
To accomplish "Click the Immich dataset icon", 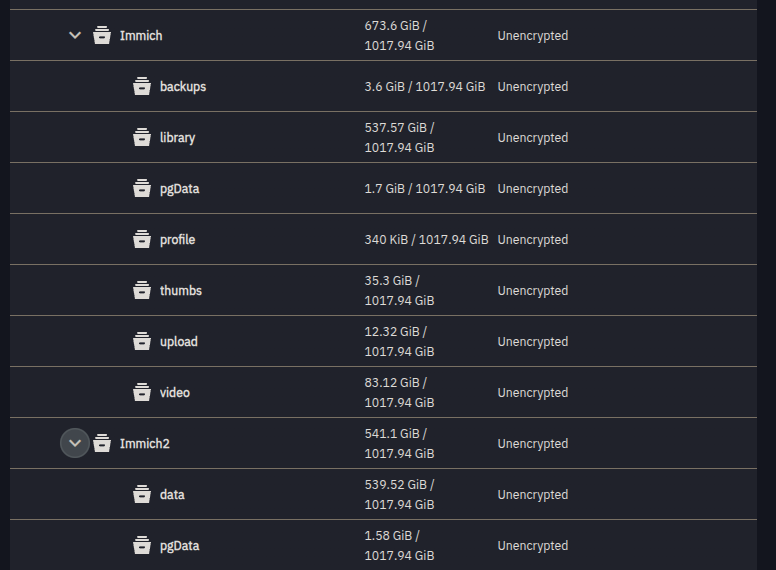I will 102,36.
